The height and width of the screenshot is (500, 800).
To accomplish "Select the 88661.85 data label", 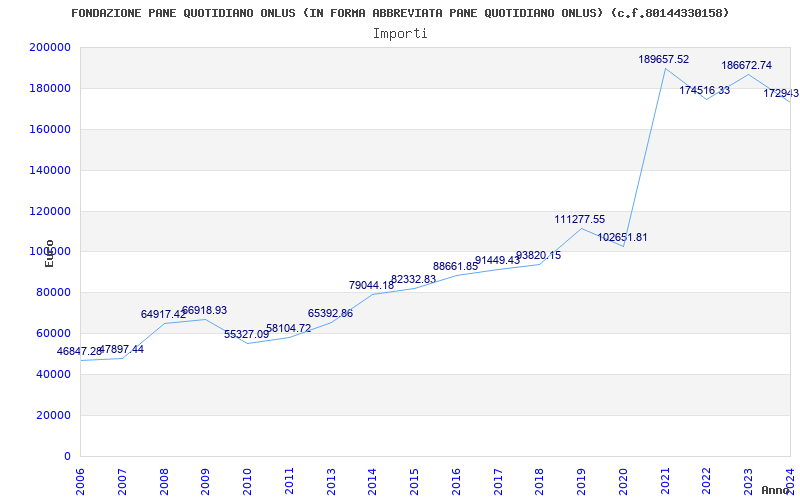I will pos(456,266).
